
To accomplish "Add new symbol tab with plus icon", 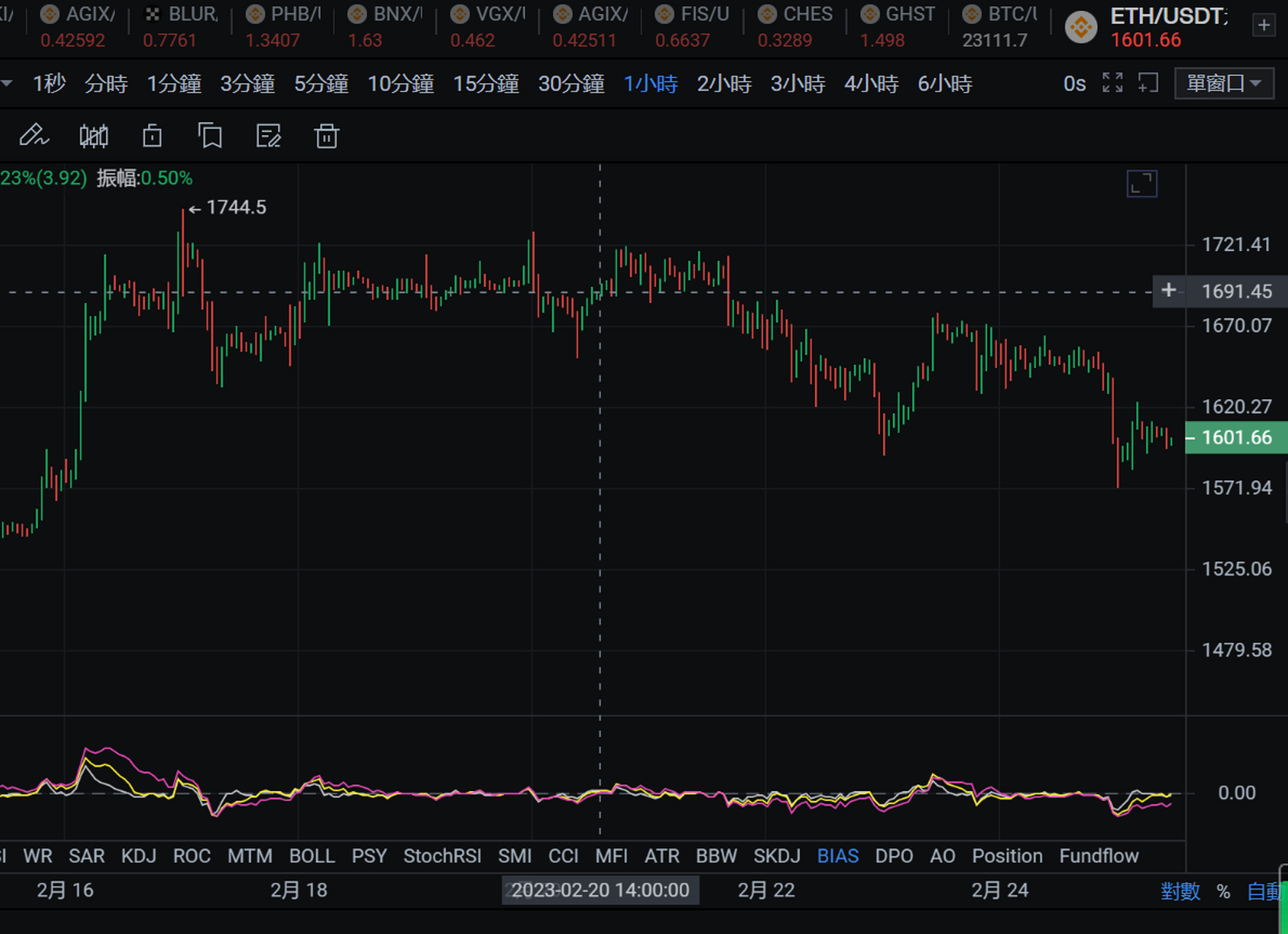I will point(1264,26).
